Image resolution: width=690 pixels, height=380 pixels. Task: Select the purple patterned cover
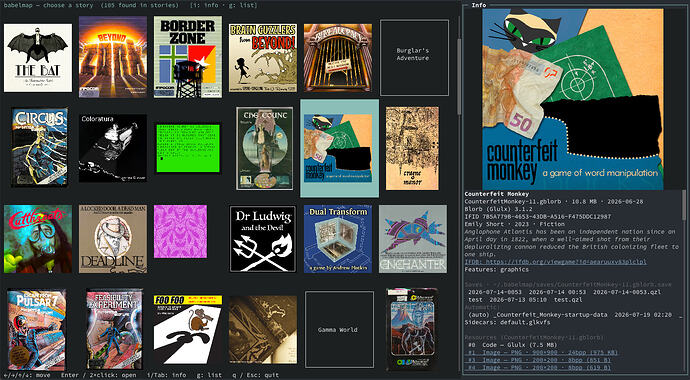180,231
